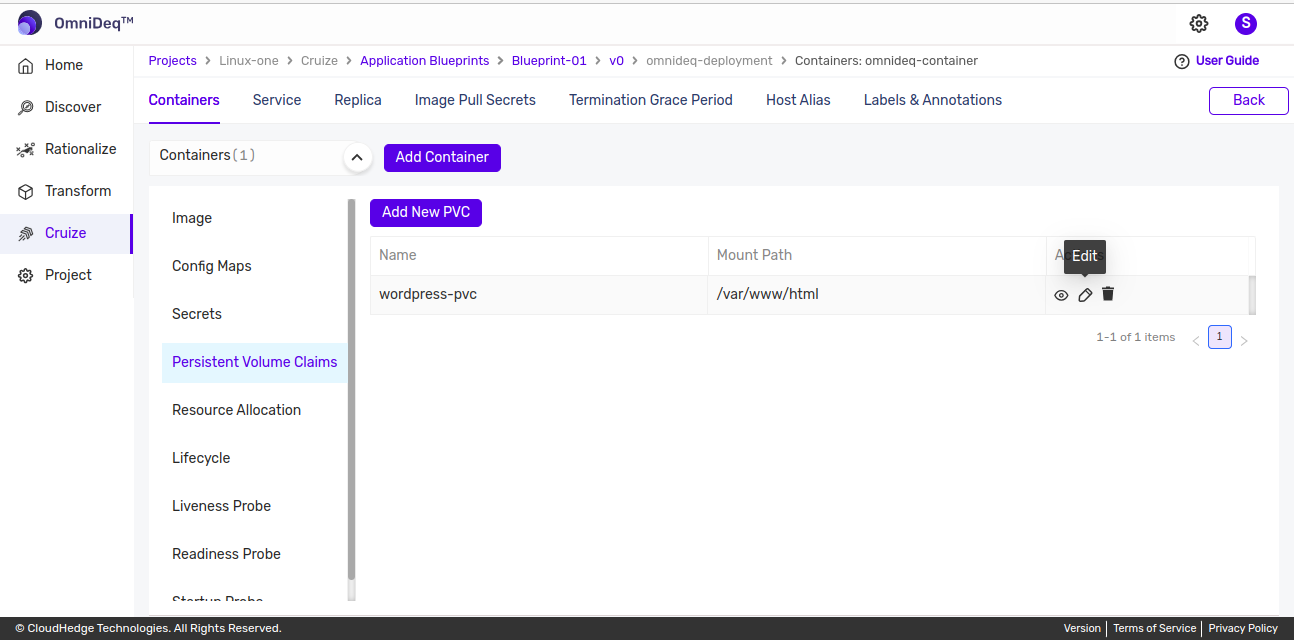Open Home in sidebar
The width and height of the screenshot is (1294, 640).
pyautogui.click(x=66, y=65)
